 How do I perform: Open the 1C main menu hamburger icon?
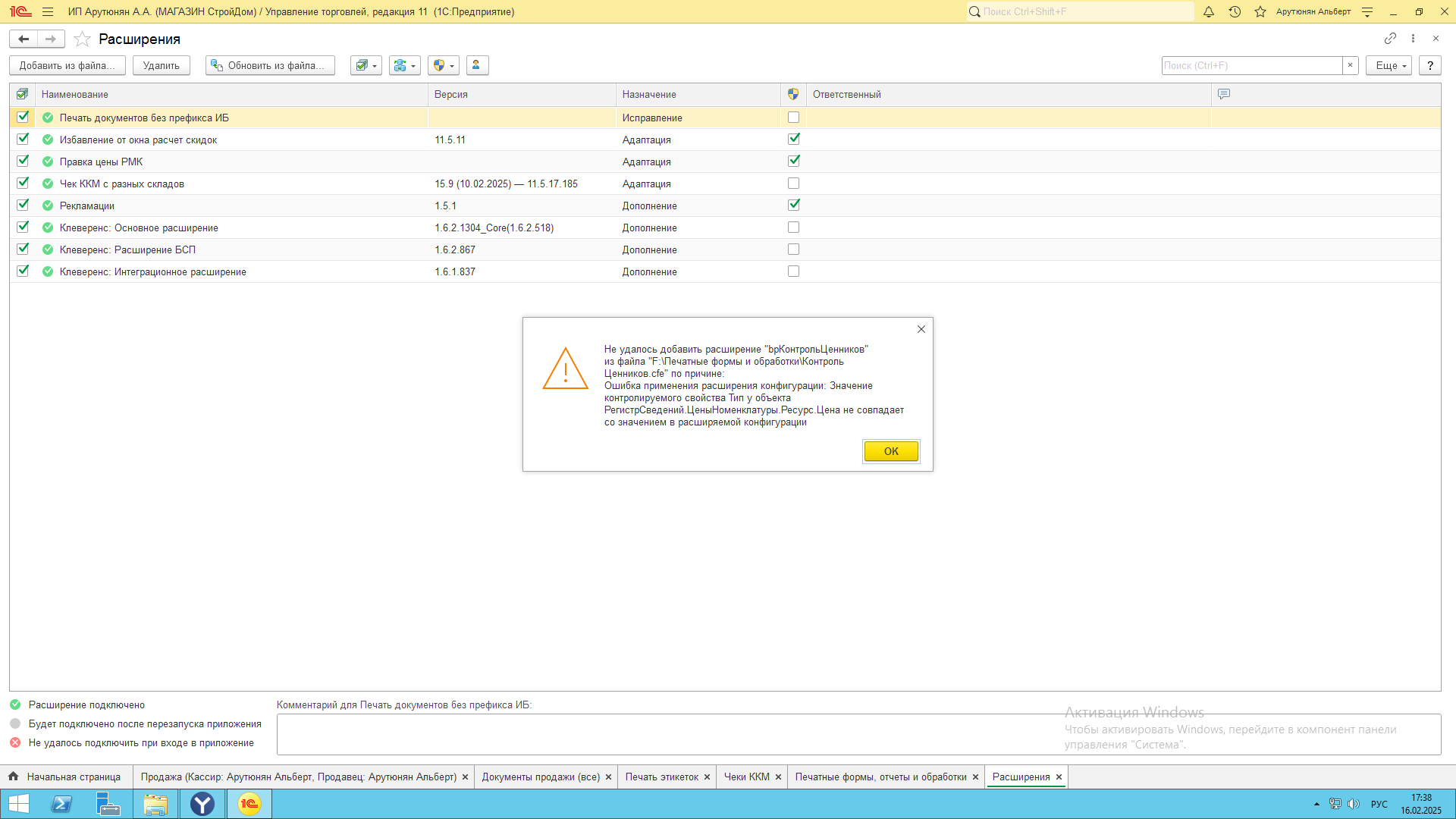48,11
